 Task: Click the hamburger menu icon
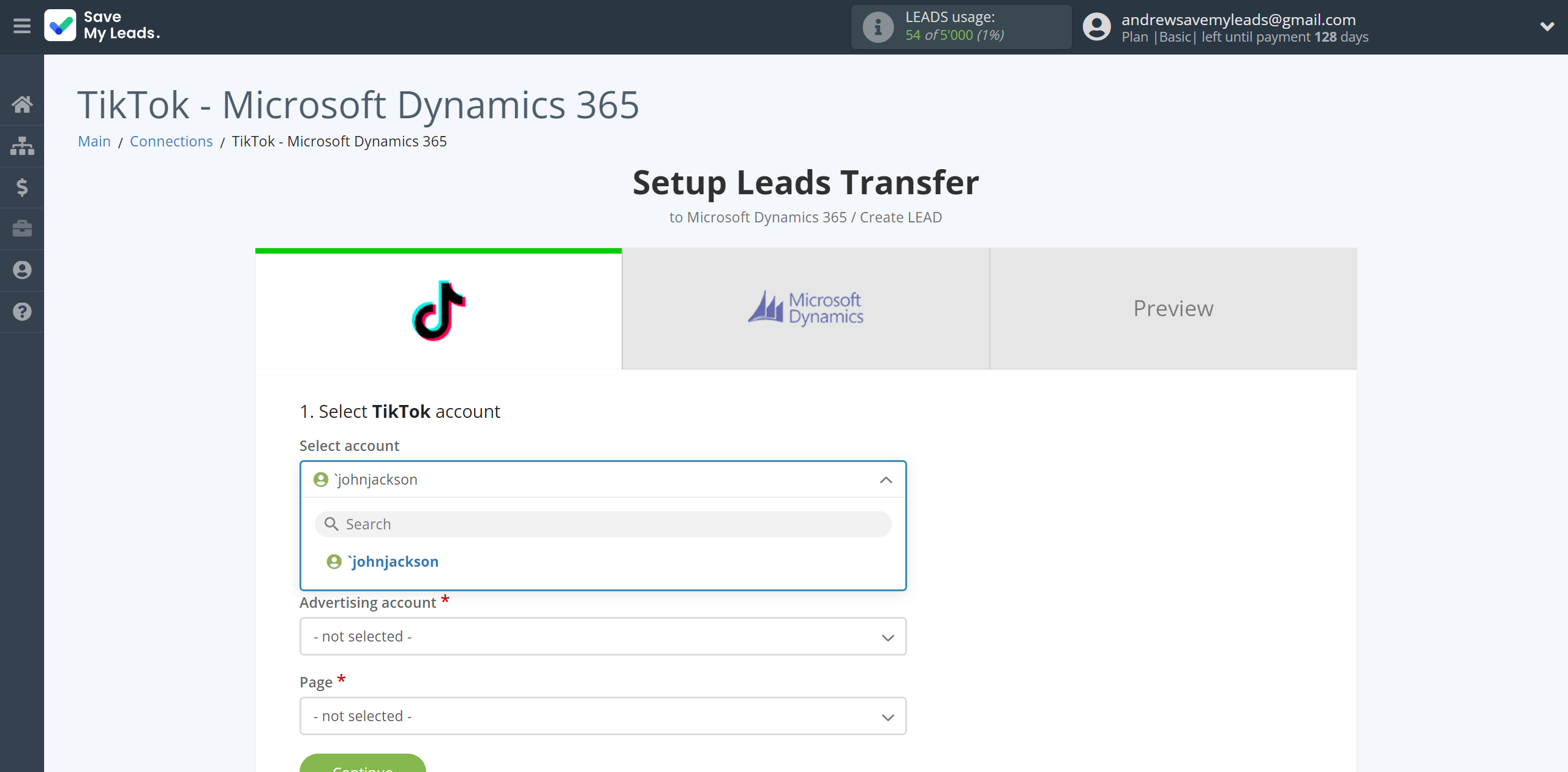[22, 26]
